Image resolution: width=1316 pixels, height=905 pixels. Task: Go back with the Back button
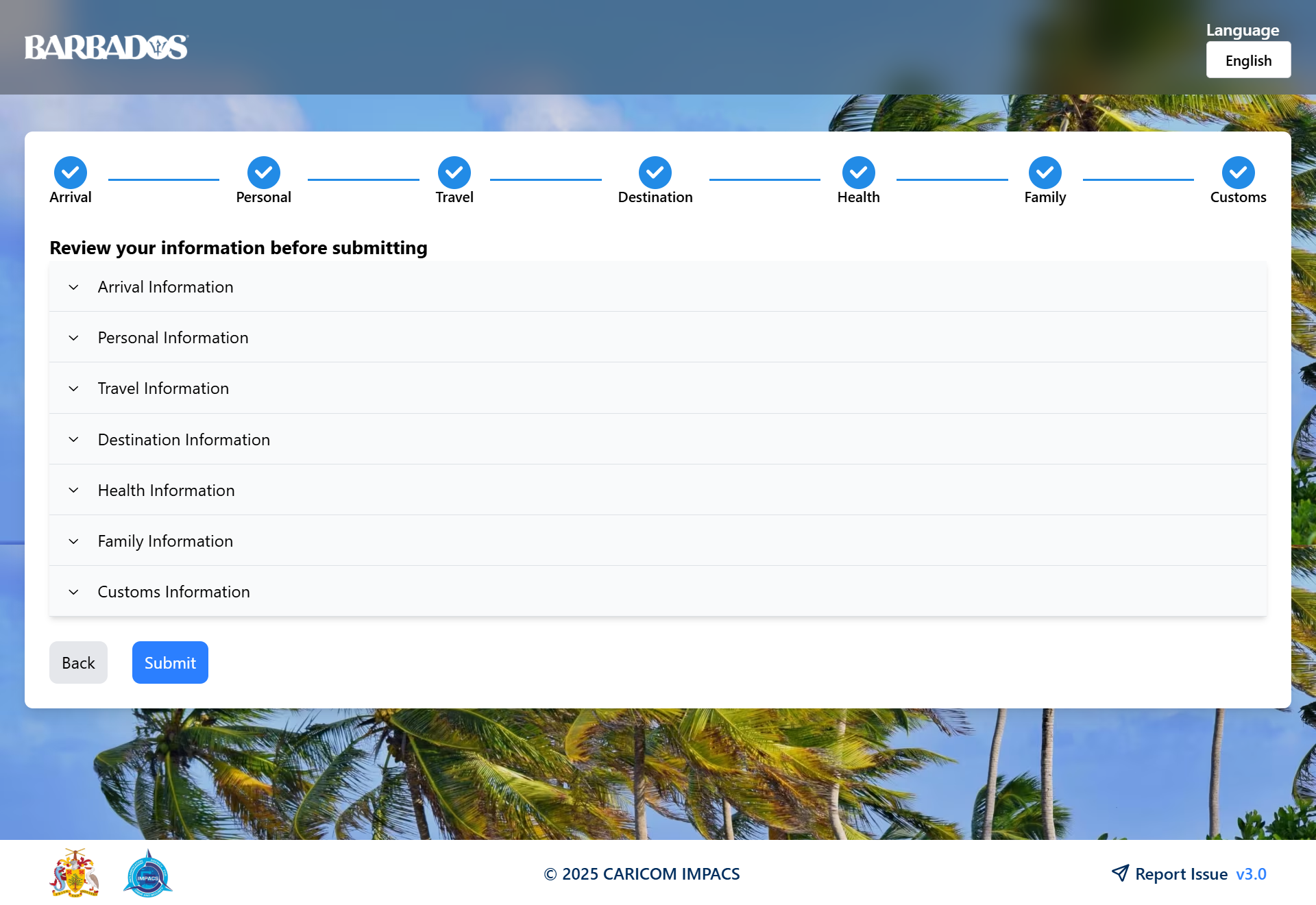[x=78, y=662]
